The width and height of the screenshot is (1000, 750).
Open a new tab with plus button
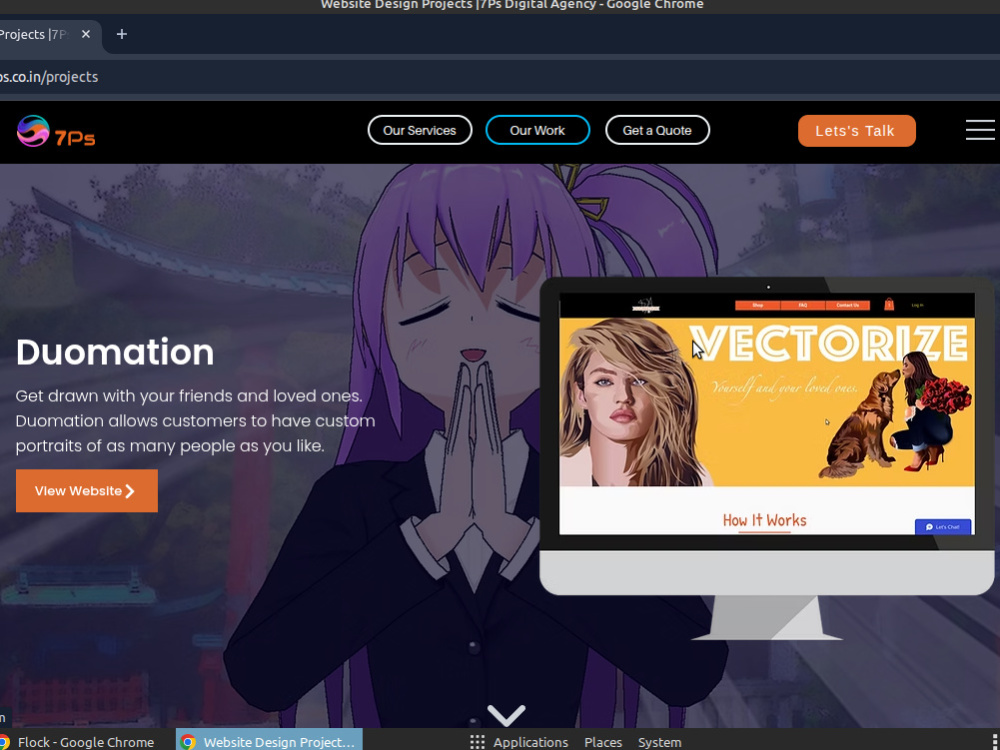(122, 34)
